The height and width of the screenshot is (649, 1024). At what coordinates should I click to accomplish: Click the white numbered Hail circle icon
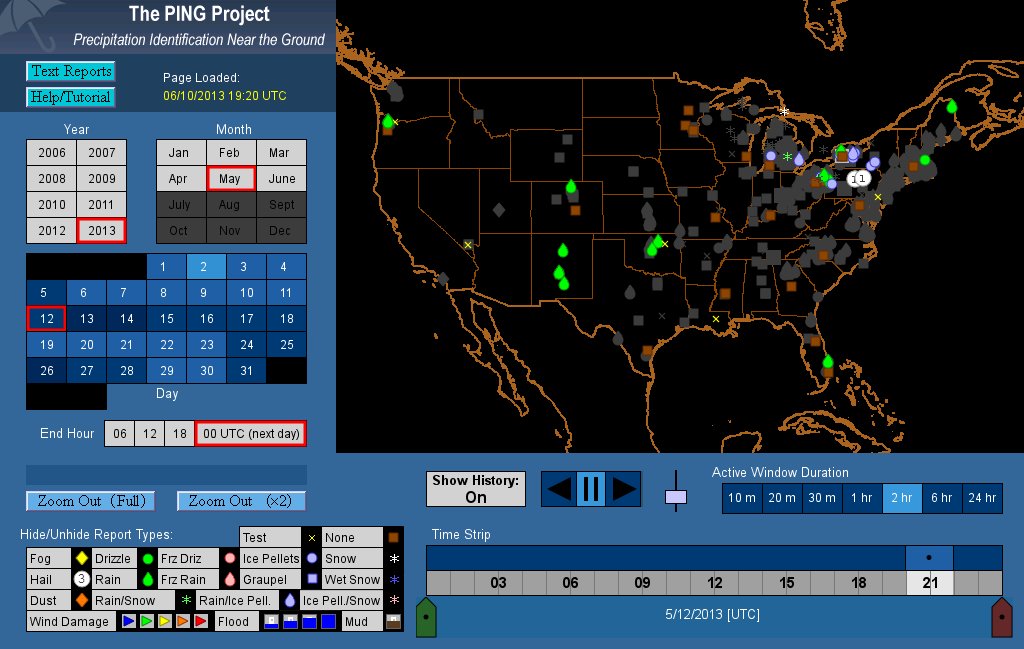pyautogui.click(x=81, y=579)
